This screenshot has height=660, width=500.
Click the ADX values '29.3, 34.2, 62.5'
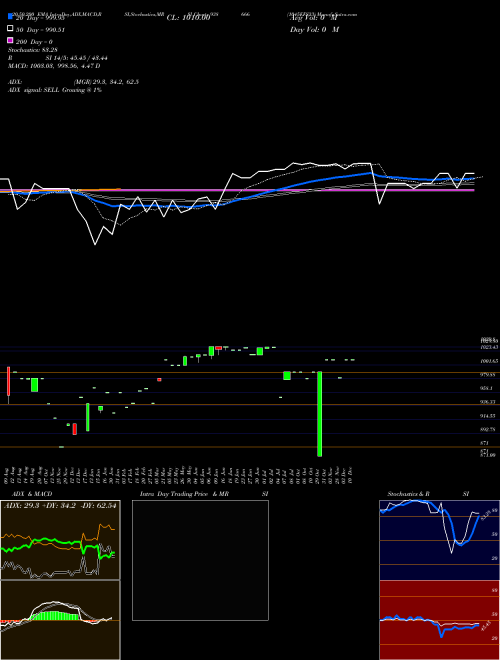pyautogui.click(x=116, y=82)
